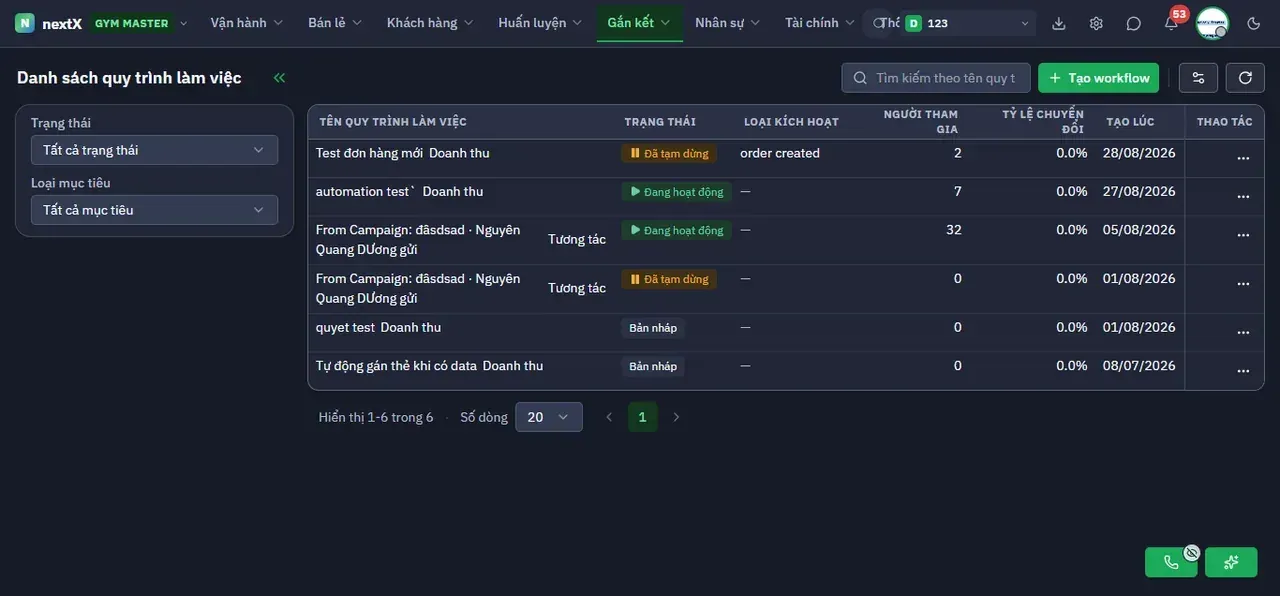The width and height of the screenshot is (1280, 596).
Task: Click the green phone call button
Action: [1171, 562]
